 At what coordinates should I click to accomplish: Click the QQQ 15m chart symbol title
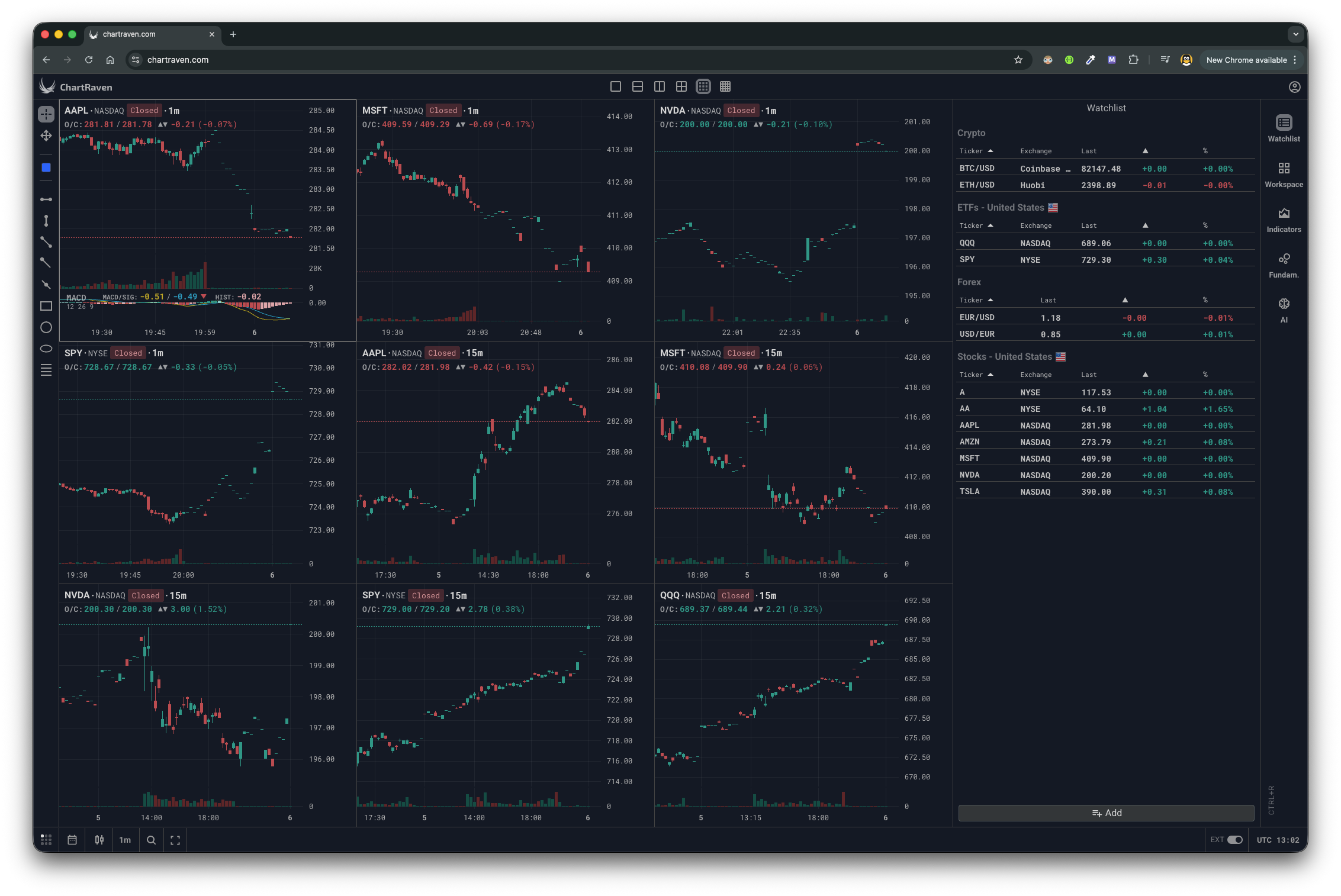pyautogui.click(x=670, y=595)
